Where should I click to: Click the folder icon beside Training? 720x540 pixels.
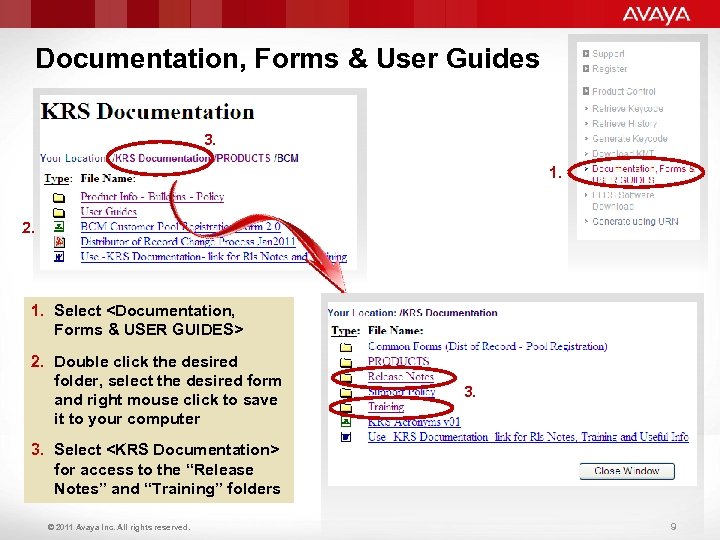346,407
